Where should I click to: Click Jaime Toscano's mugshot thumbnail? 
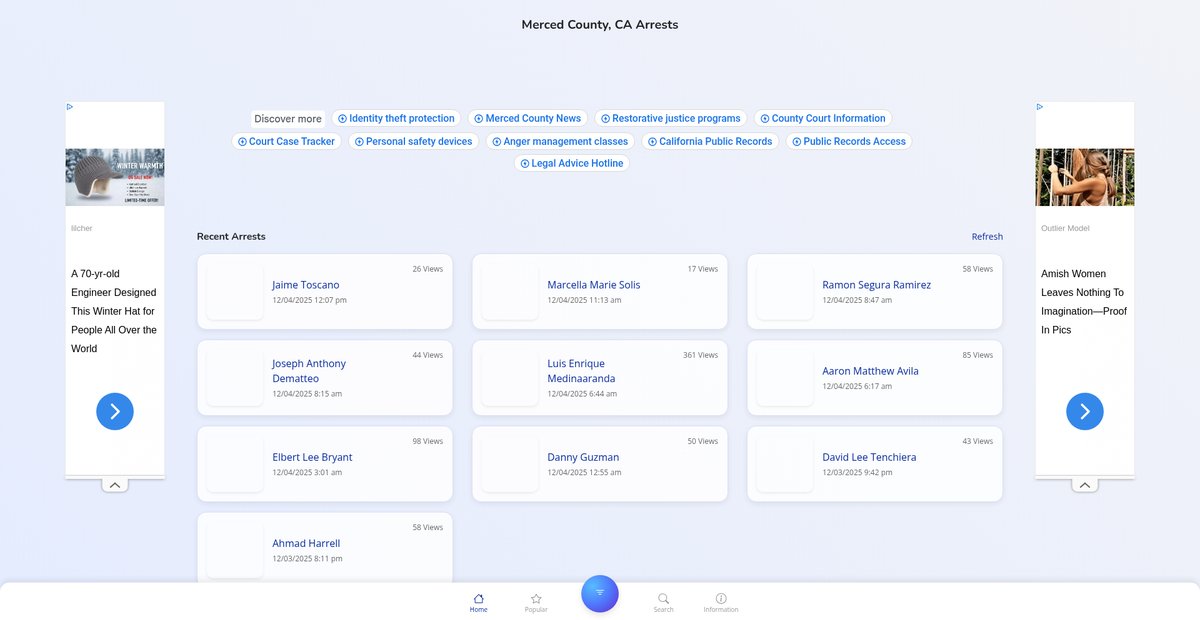pos(235,292)
